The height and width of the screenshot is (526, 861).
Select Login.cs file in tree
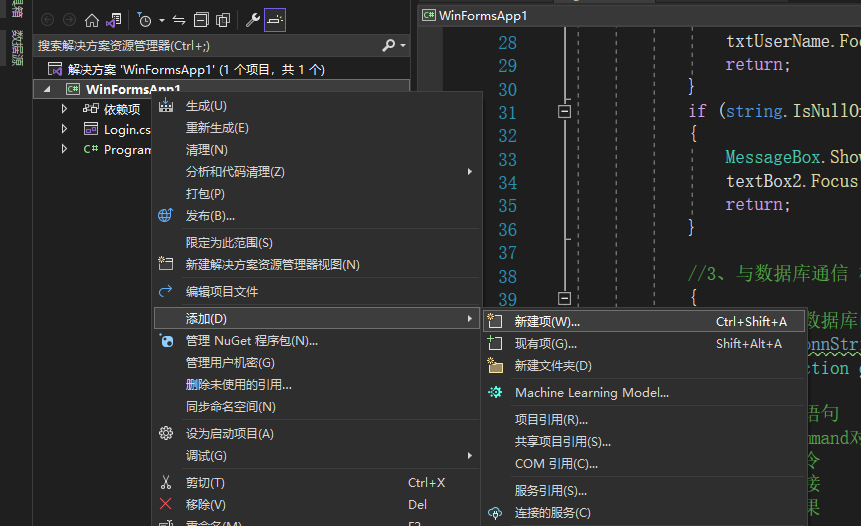[x=127, y=130]
